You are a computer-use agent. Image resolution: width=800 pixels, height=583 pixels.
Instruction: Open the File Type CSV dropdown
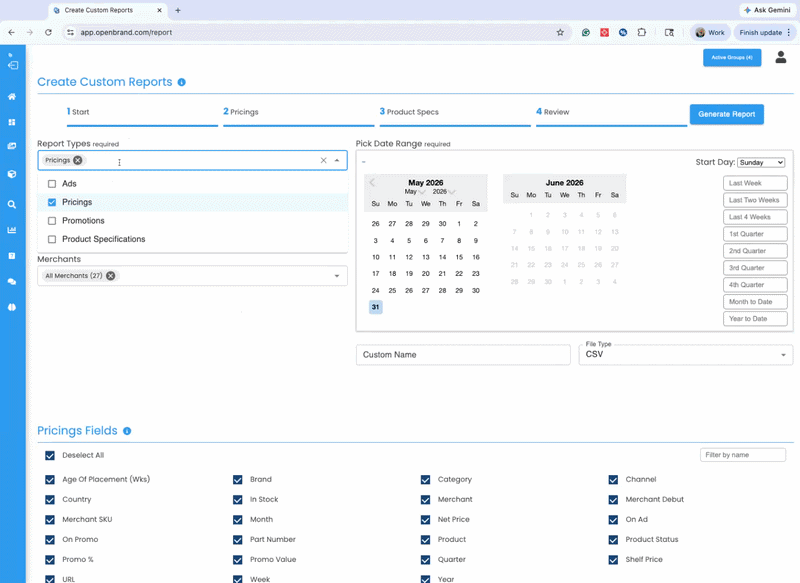686,354
